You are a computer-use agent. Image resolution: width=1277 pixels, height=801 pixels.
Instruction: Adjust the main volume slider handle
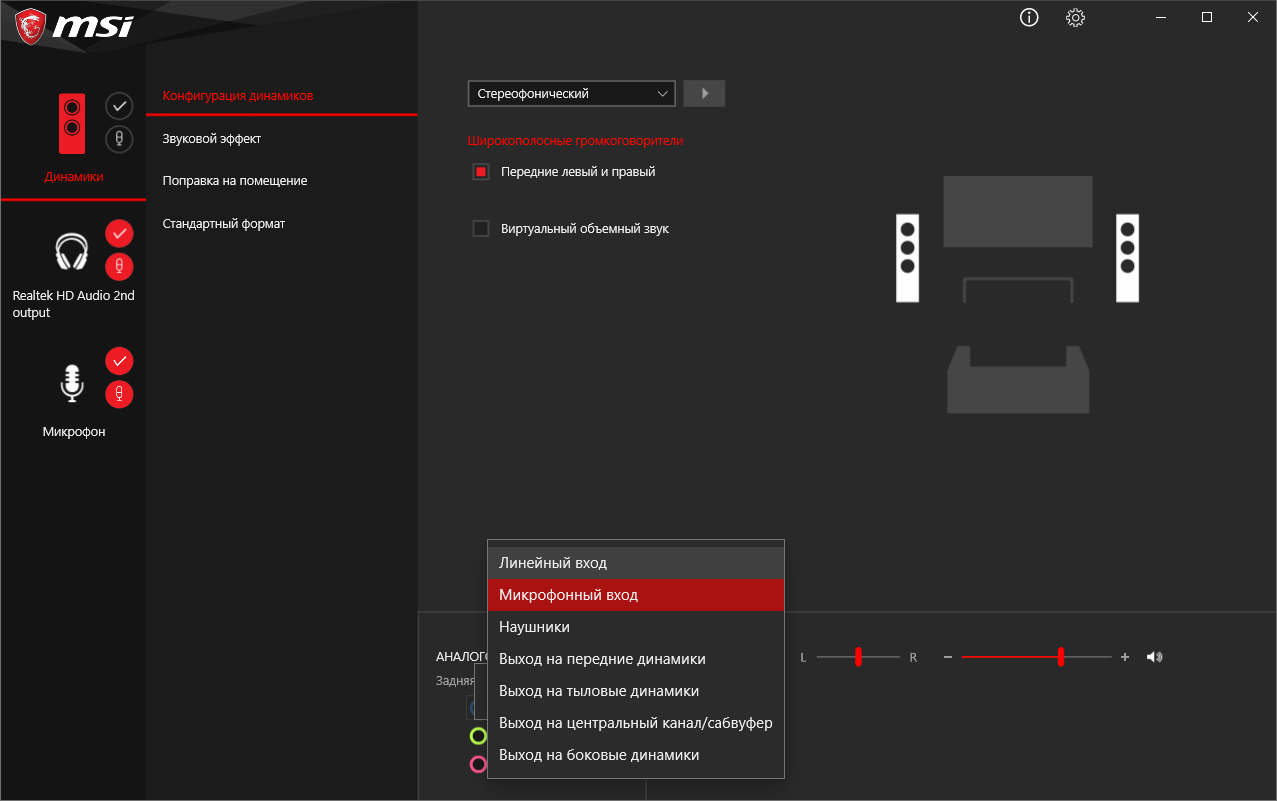(1060, 657)
